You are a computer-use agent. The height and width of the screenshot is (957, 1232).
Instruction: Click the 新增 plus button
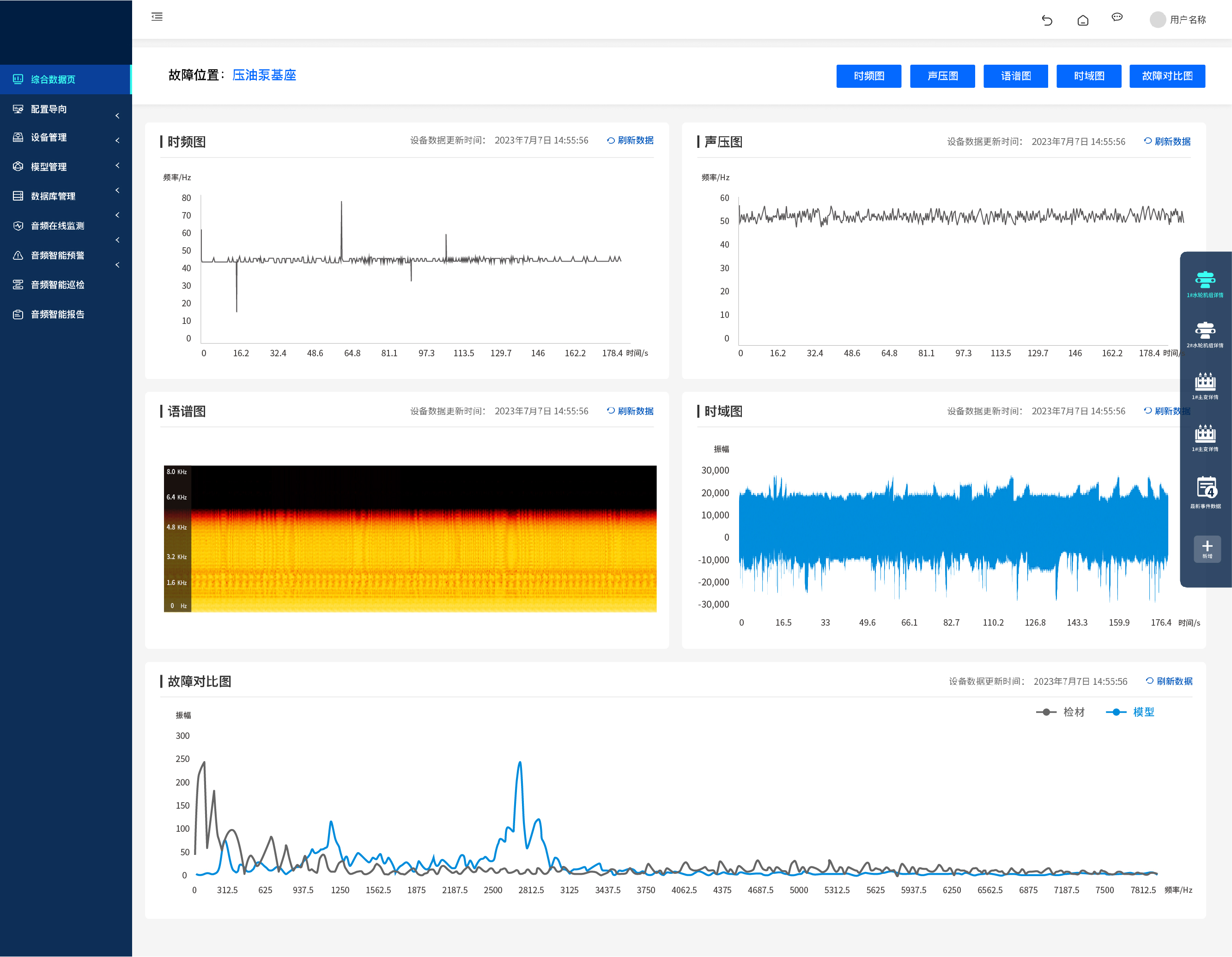(1207, 548)
